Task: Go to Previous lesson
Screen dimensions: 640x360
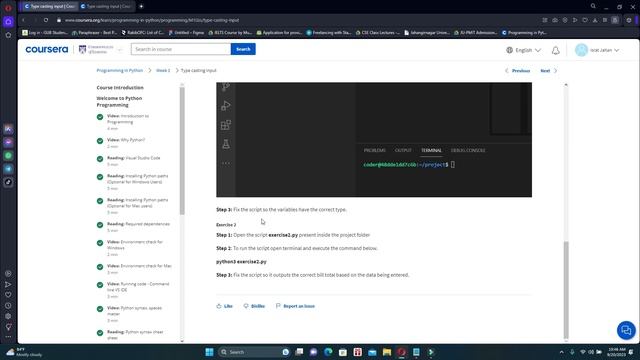Action: [518, 71]
